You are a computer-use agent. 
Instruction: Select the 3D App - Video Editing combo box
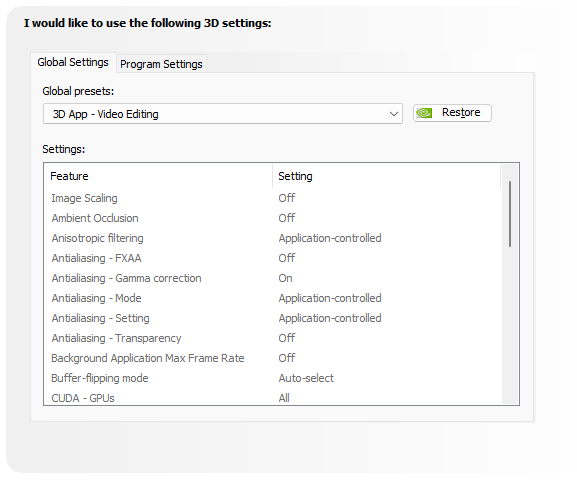point(223,114)
